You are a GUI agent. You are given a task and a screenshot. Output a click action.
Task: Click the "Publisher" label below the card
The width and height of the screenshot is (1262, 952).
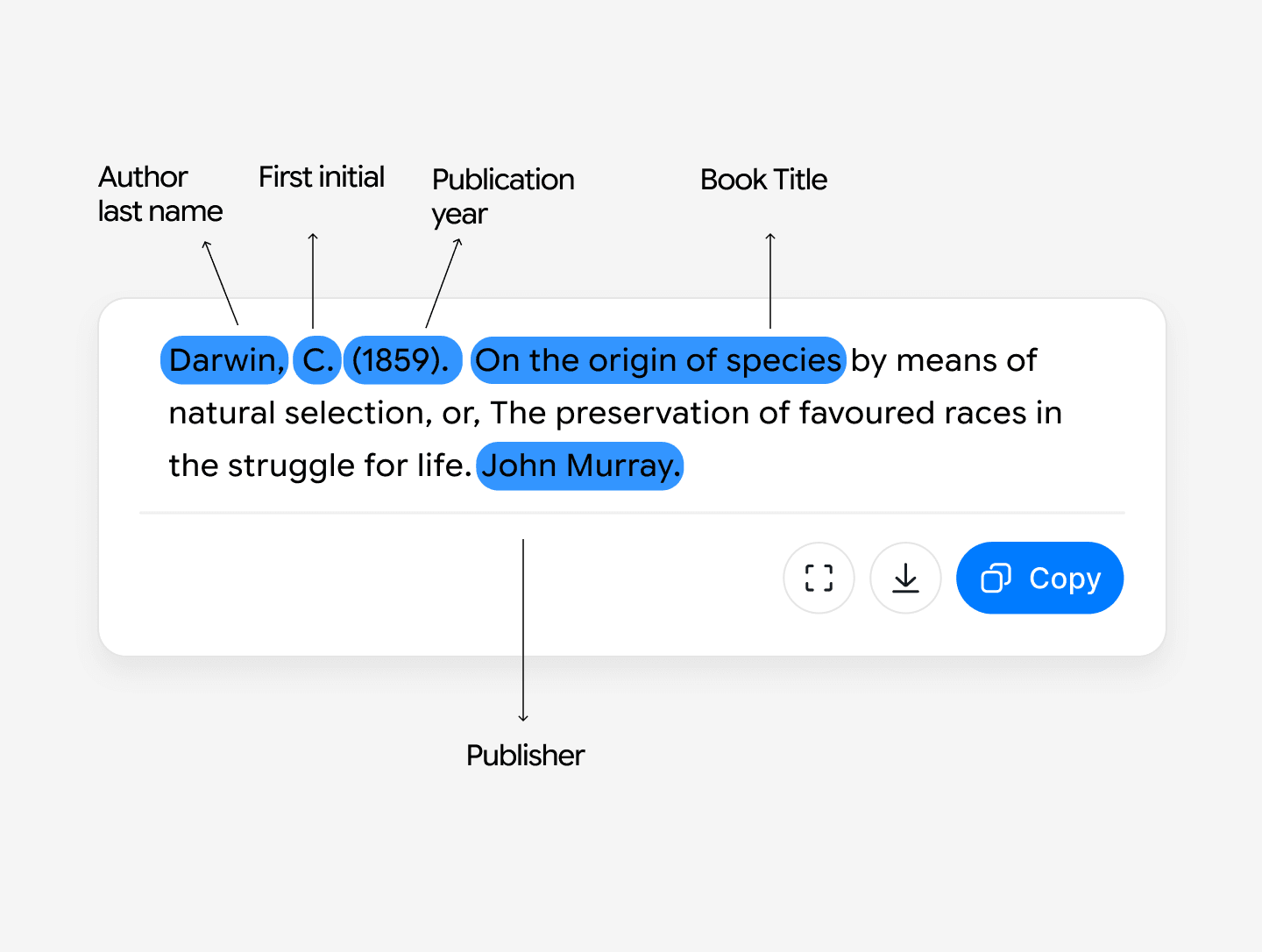click(x=524, y=755)
